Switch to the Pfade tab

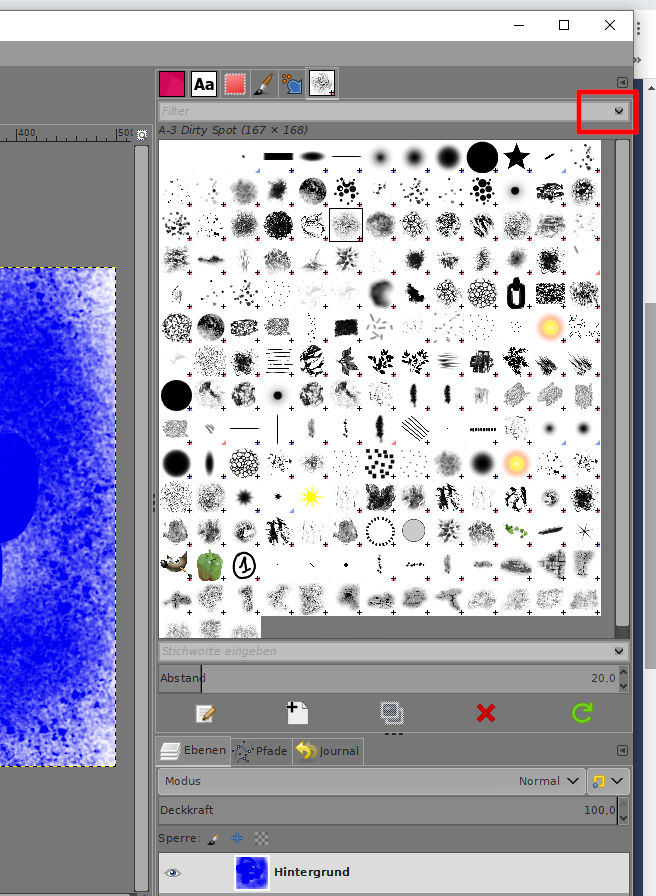(261, 751)
